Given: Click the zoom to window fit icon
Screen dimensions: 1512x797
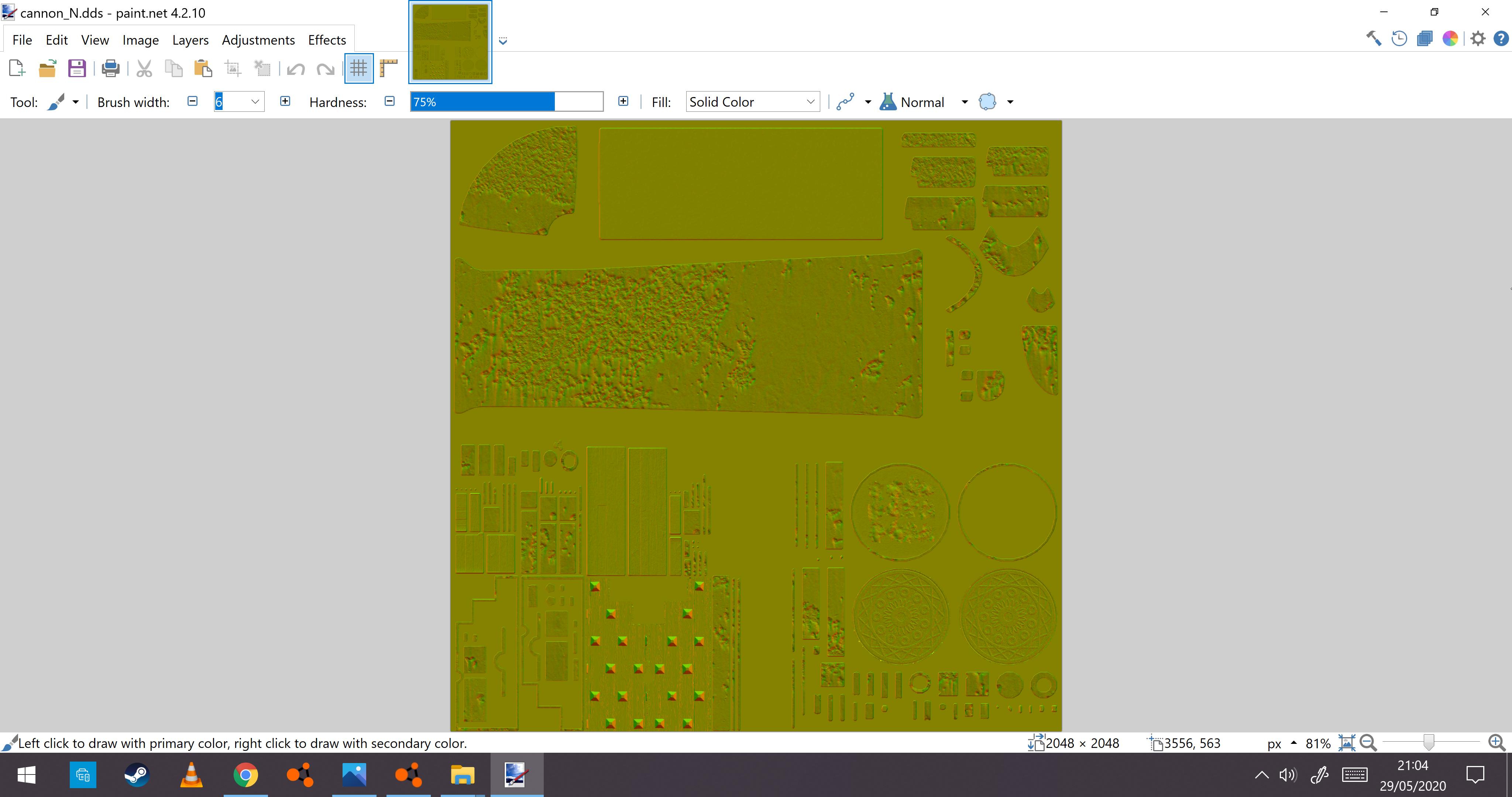Looking at the screenshot, I should (1347, 743).
